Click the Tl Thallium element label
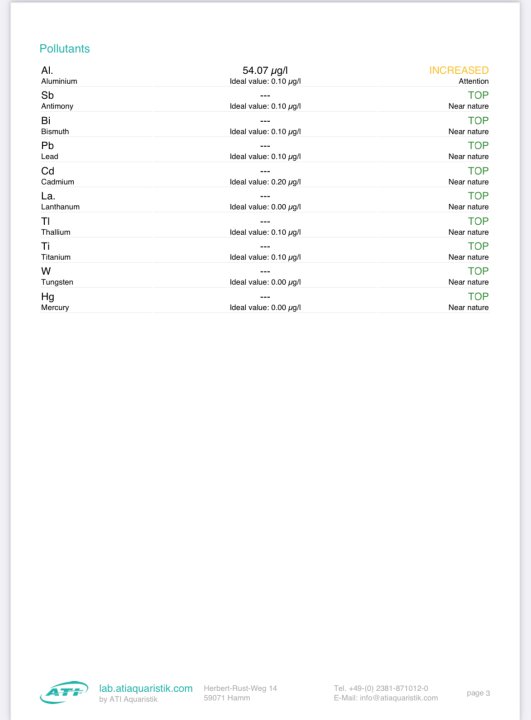This screenshot has width=531, height=720. [x=56, y=226]
